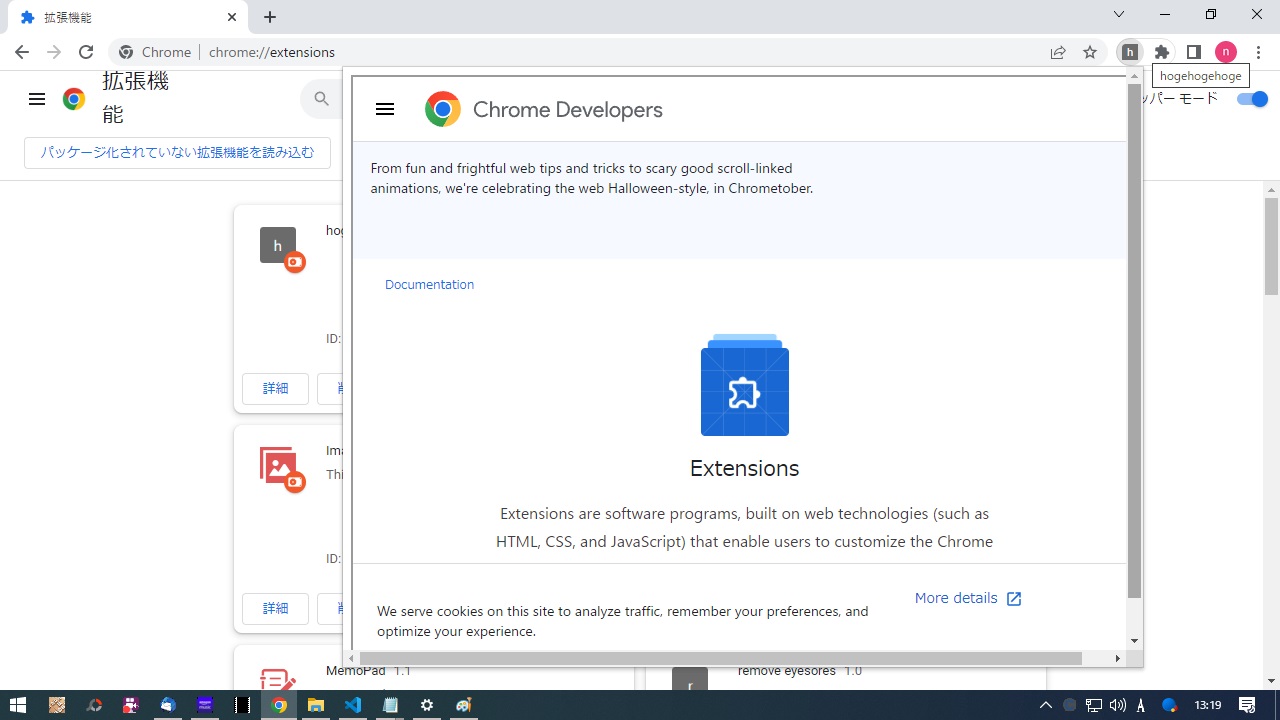The width and height of the screenshot is (1280, 720).
Task: Click the Extensions heading in popup
Action: click(x=745, y=468)
